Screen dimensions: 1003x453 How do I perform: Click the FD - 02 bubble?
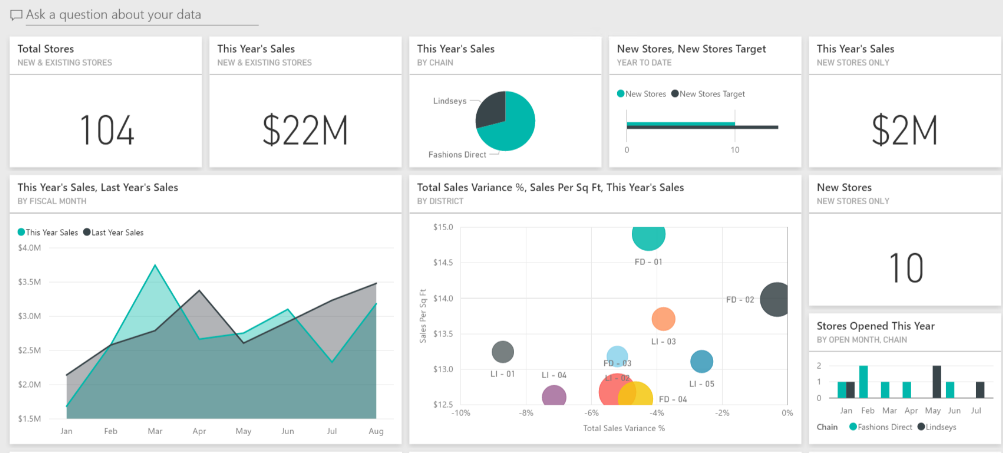[774, 299]
